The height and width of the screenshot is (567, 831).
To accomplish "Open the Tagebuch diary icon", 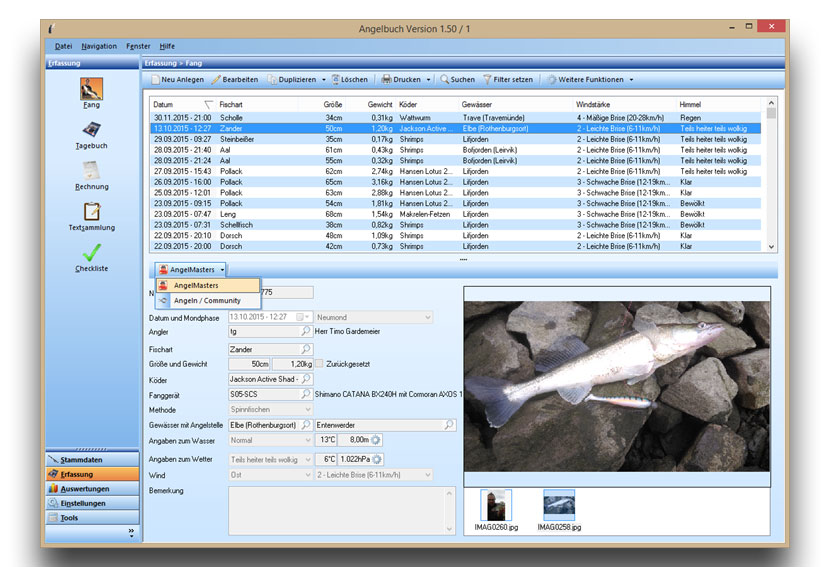I will pos(91,130).
